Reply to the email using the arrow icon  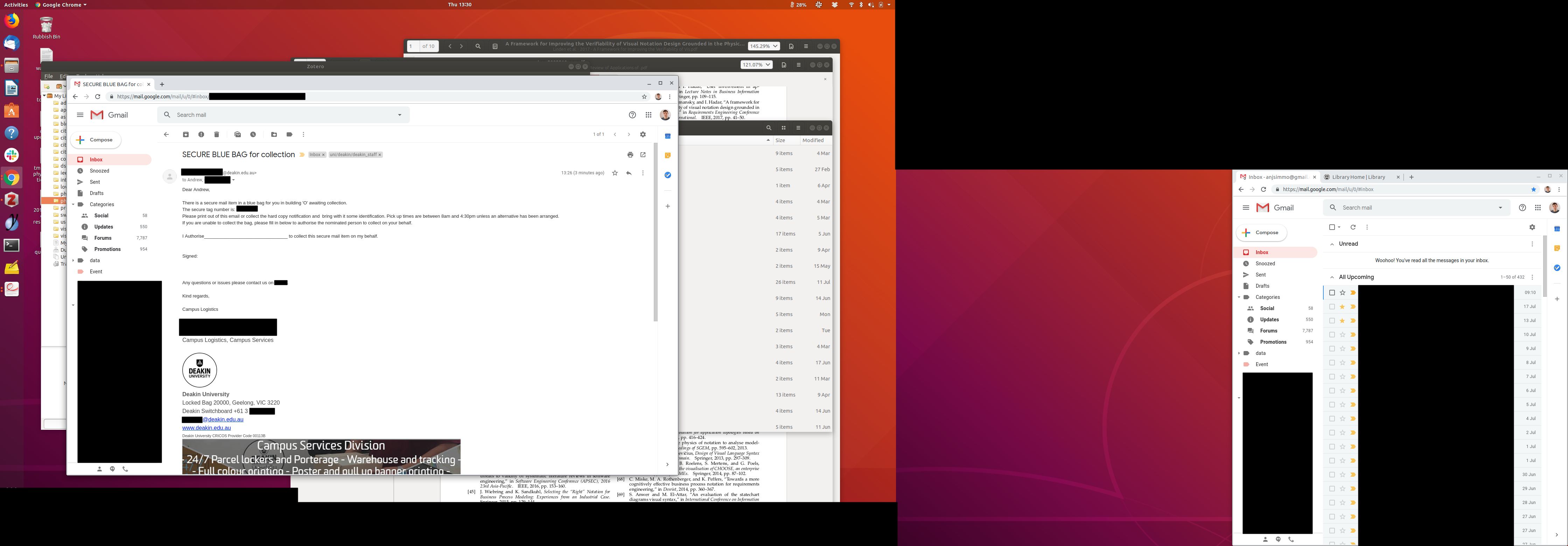point(629,173)
